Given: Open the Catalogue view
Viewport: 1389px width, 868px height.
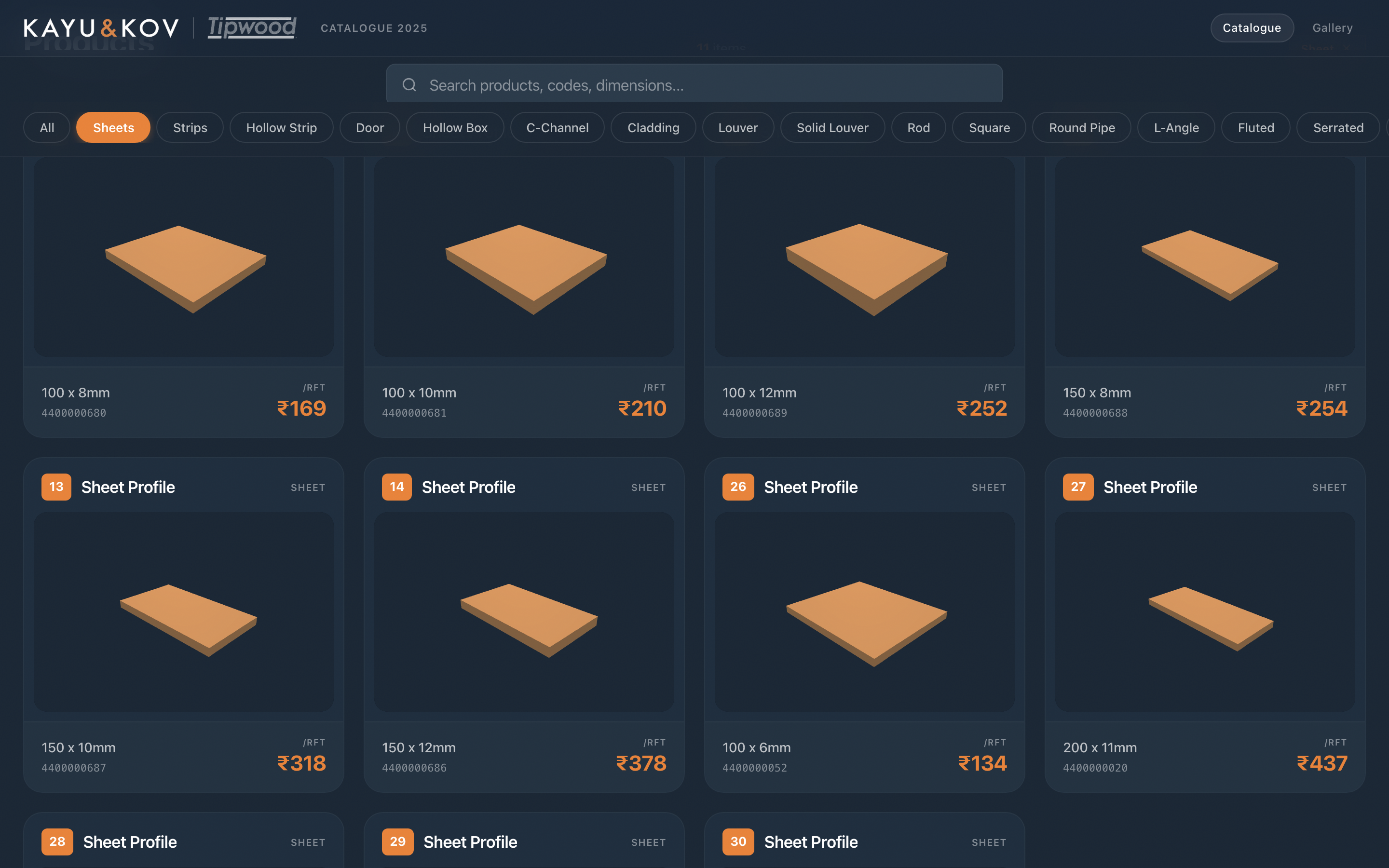Looking at the screenshot, I should point(1252,27).
